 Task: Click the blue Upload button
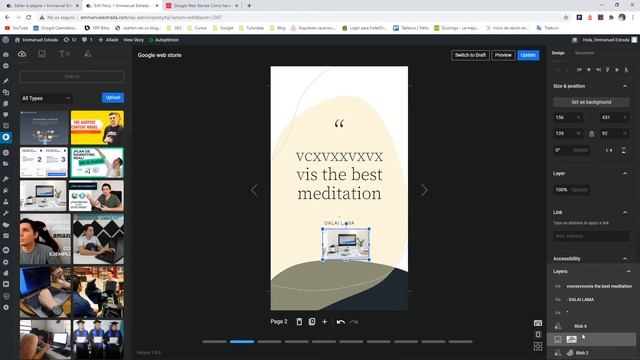(x=113, y=98)
